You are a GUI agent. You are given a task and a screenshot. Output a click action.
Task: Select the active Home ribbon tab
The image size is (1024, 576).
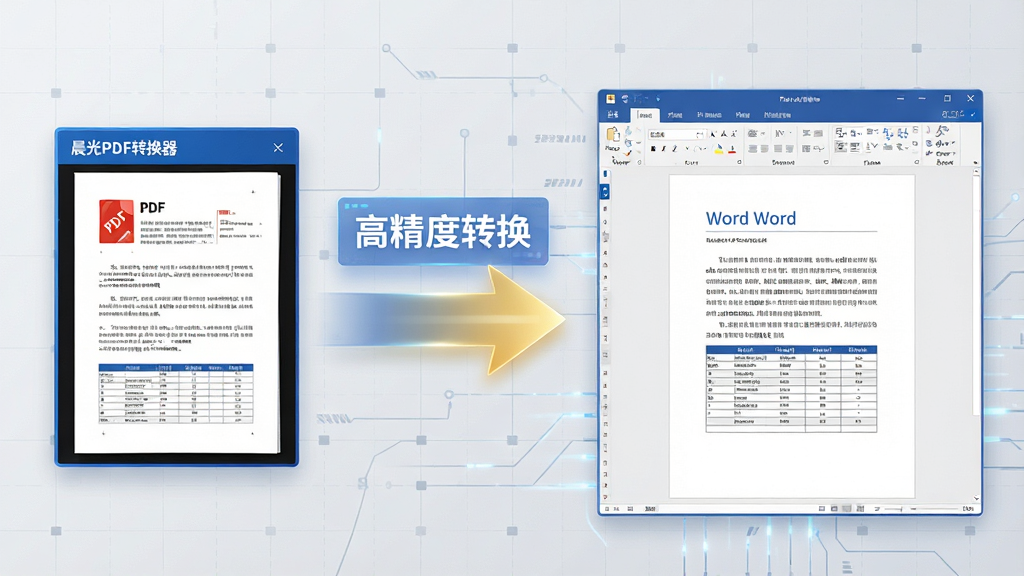(645, 115)
